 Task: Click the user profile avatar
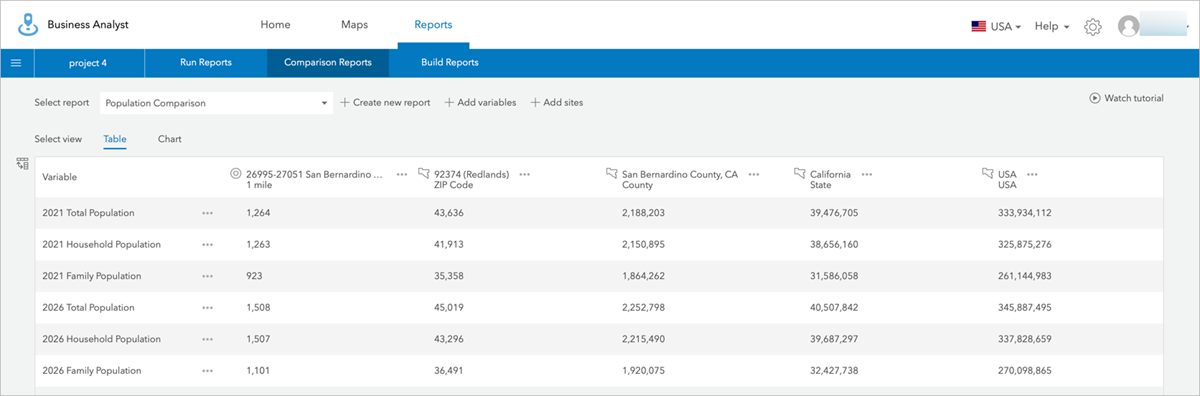pyautogui.click(x=1129, y=26)
